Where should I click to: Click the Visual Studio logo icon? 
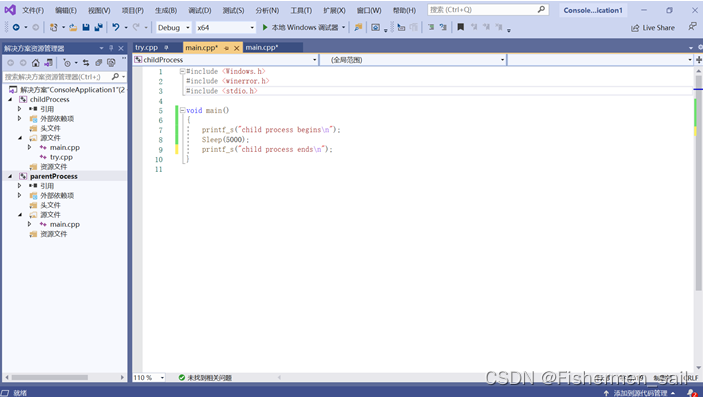[x=10, y=10]
